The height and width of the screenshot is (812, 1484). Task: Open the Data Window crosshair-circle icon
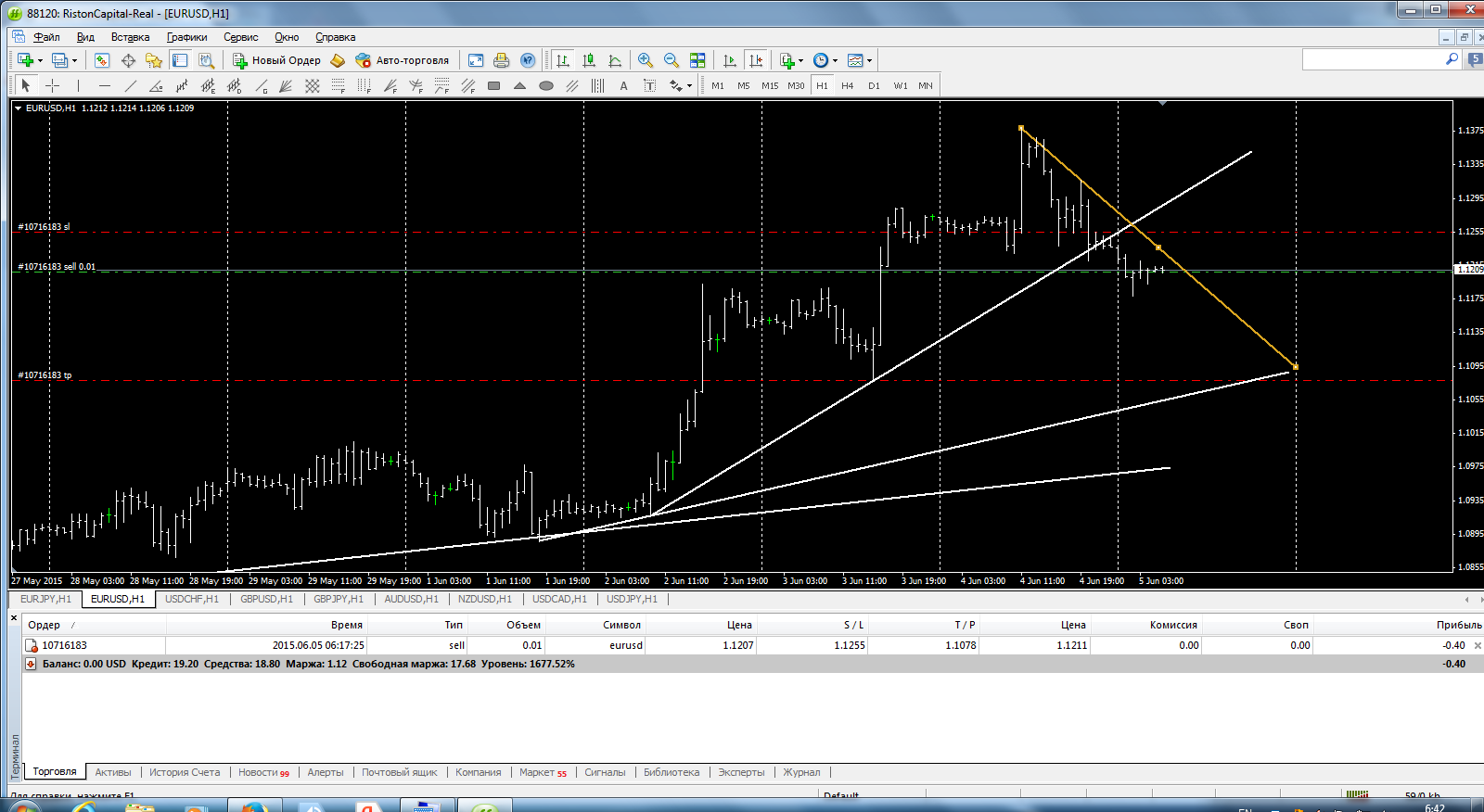(x=128, y=60)
